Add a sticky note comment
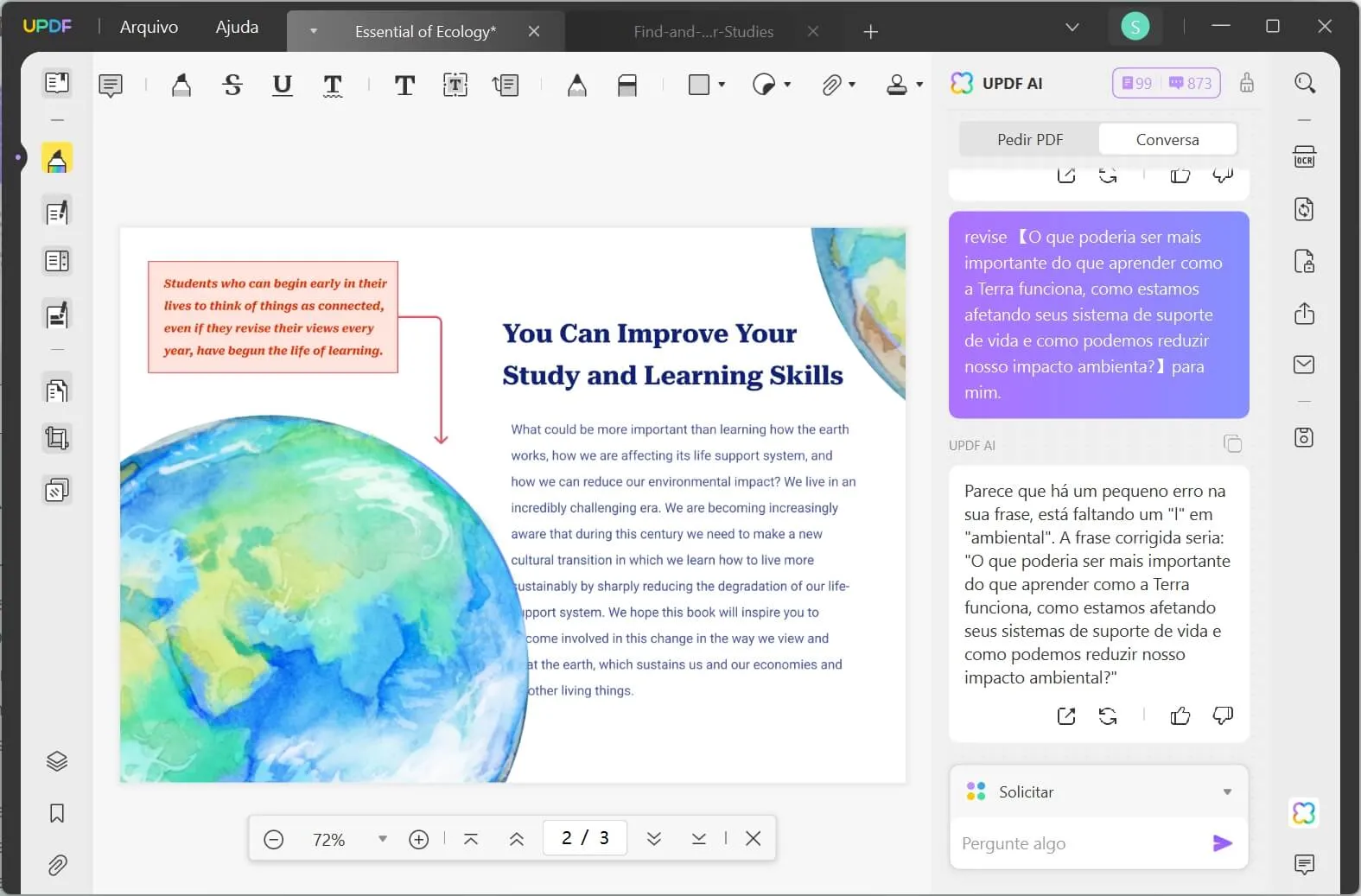The image size is (1361, 896). pos(111,85)
